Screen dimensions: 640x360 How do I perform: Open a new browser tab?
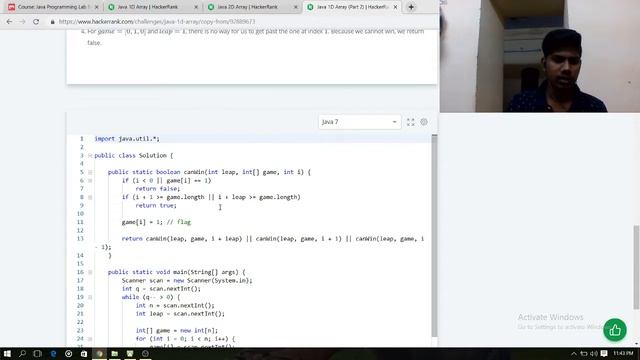tap(411, 7)
